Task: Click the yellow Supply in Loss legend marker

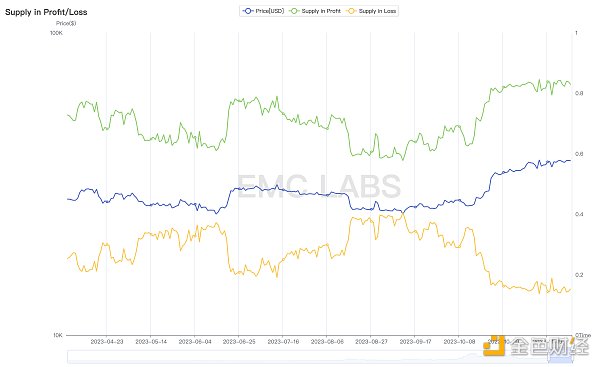Action: [351, 11]
